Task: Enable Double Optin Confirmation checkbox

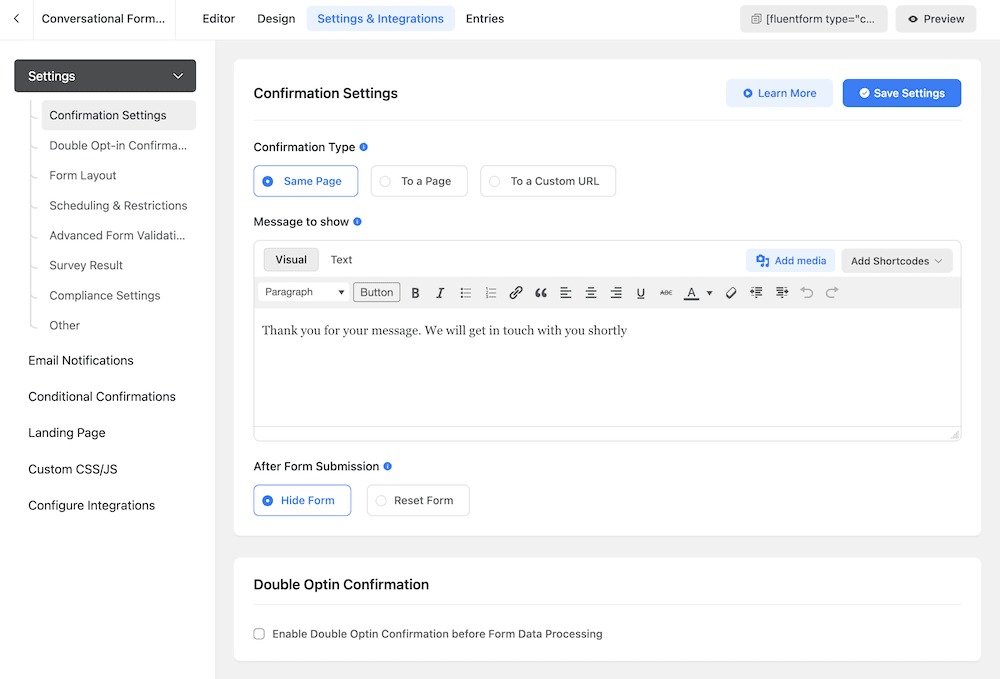Action: (259, 634)
